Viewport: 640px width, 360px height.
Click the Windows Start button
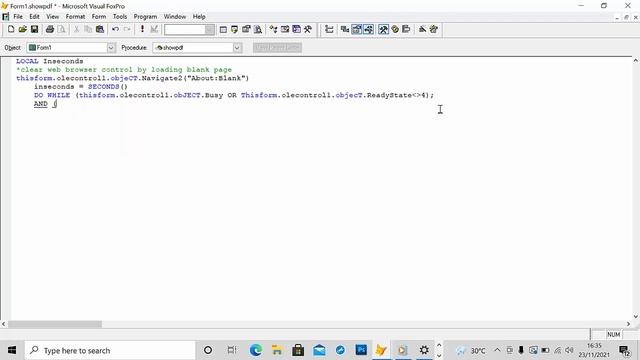[12, 350]
